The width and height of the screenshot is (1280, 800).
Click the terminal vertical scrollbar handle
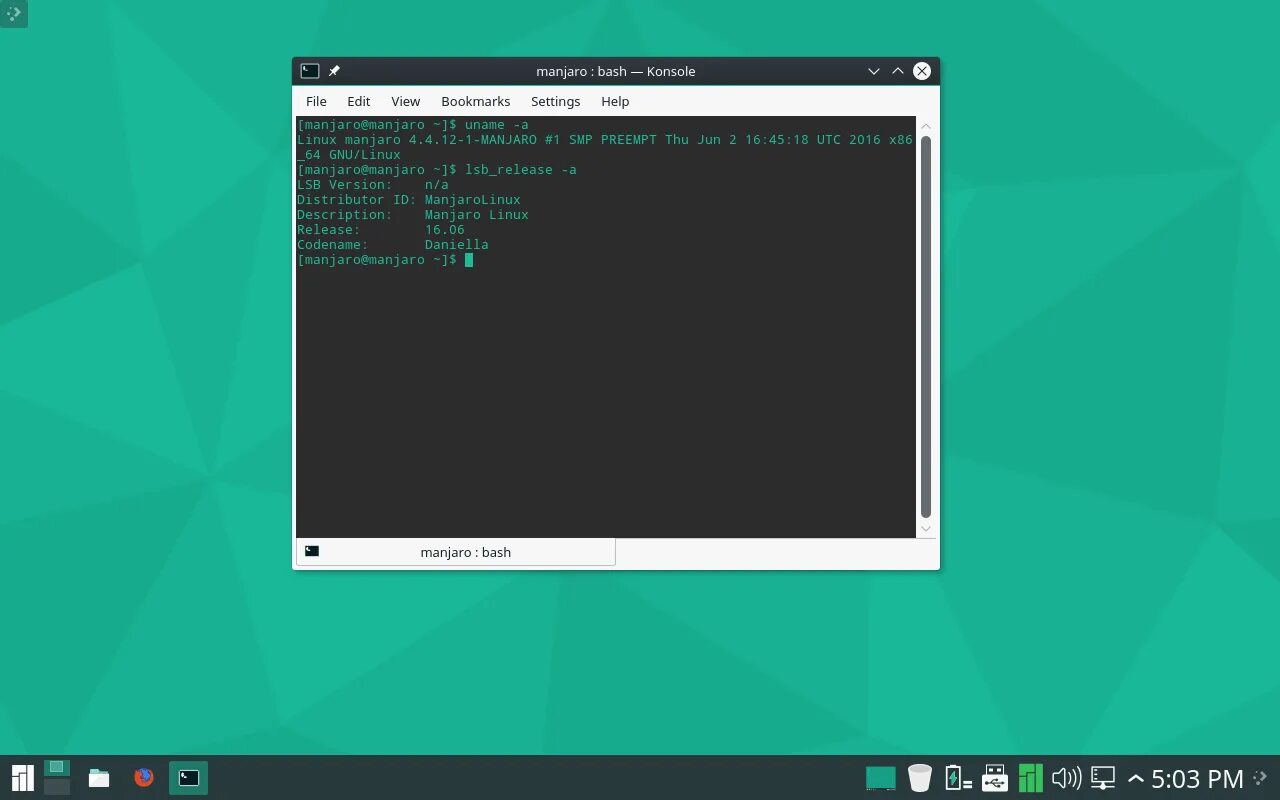tap(925, 327)
